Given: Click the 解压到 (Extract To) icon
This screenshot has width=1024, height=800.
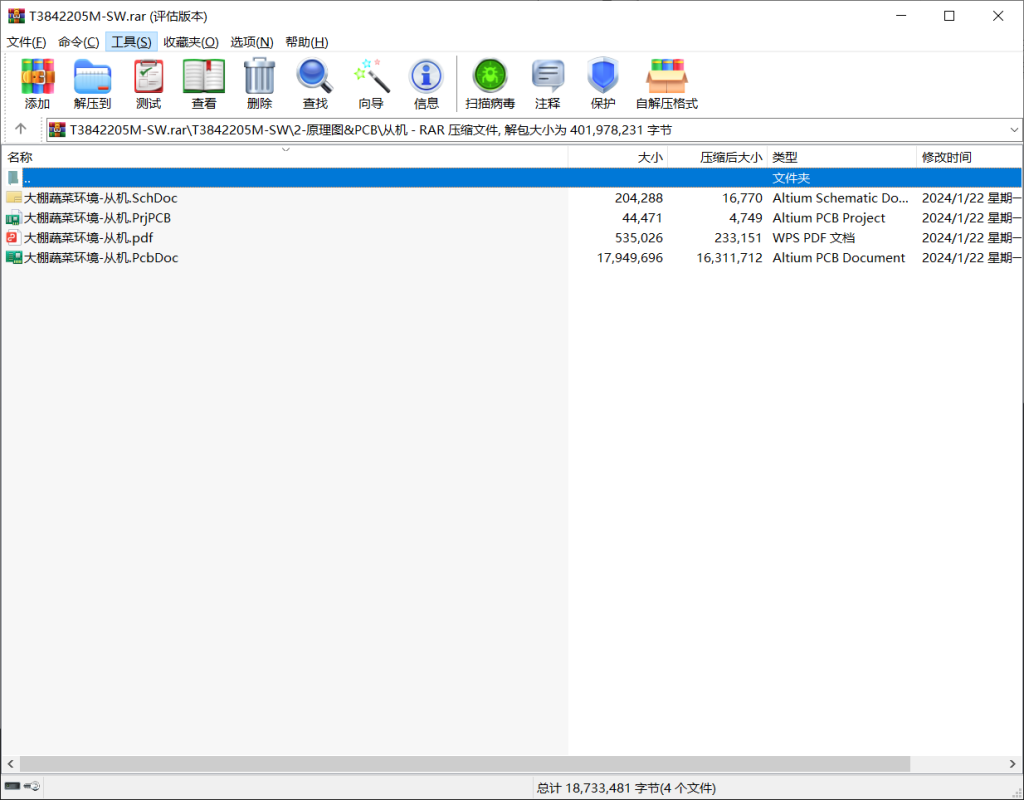Looking at the screenshot, I should [92, 83].
